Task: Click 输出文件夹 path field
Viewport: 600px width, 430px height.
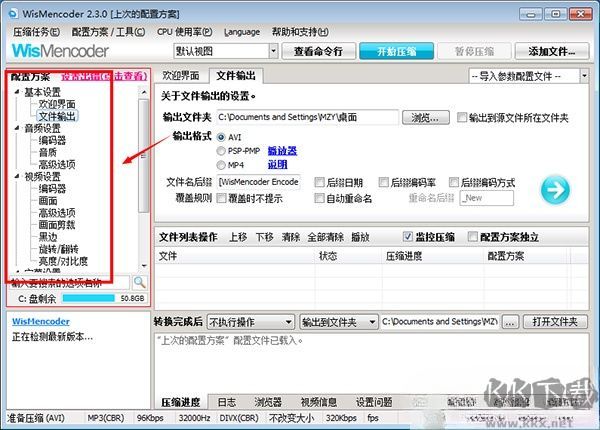Action: (308, 117)
